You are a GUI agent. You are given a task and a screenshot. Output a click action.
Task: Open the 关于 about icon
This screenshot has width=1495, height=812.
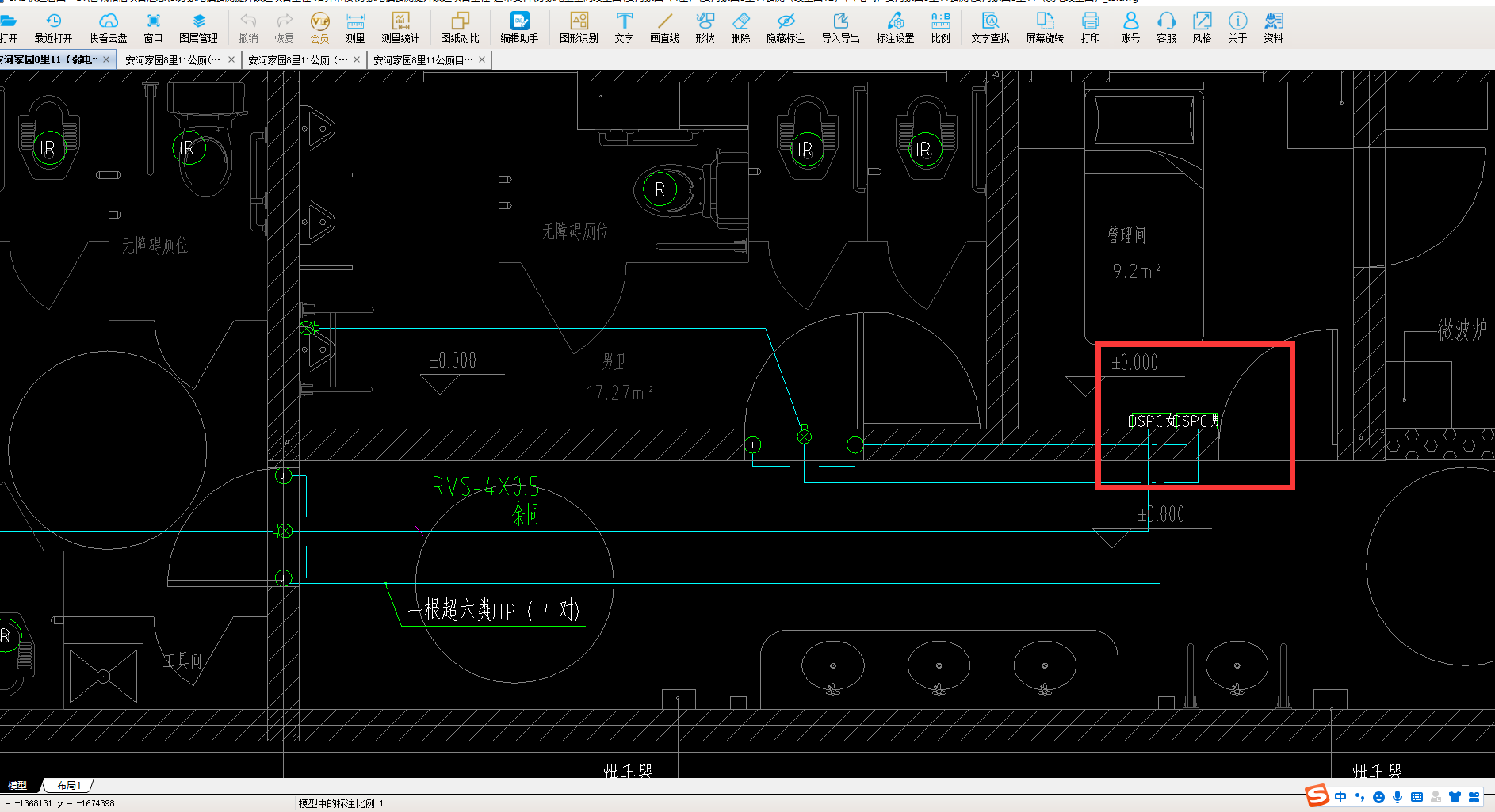(1237, 27)
